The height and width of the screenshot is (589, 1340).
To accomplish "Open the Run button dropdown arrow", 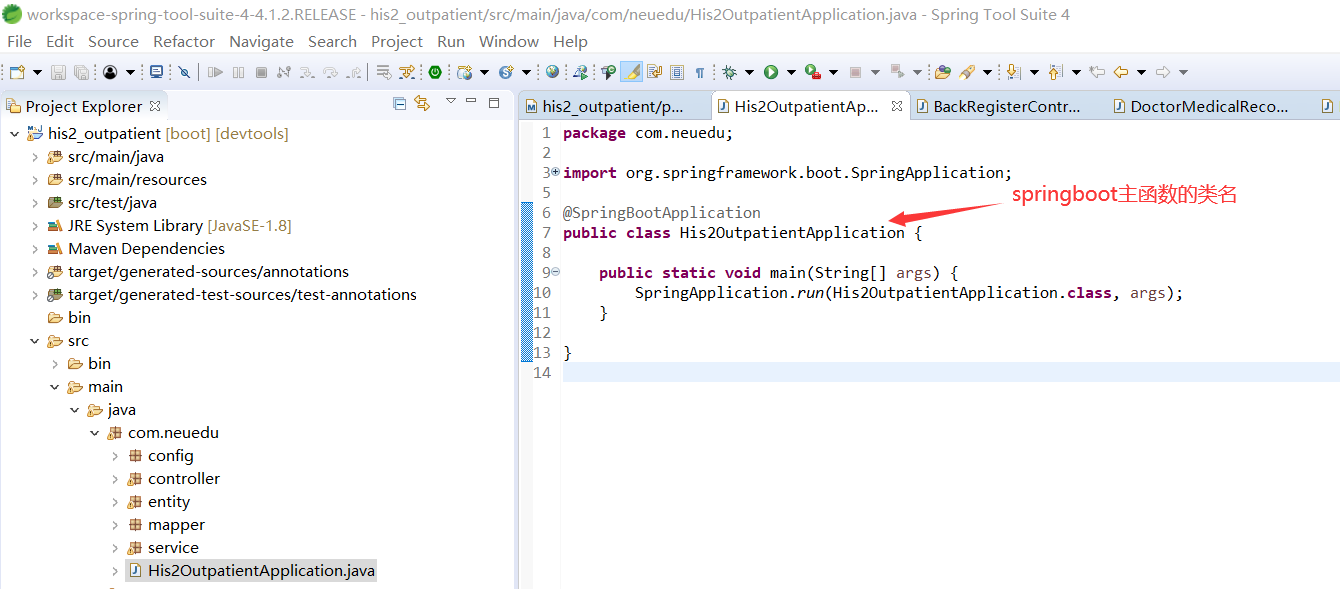I will tap(791, 72).
